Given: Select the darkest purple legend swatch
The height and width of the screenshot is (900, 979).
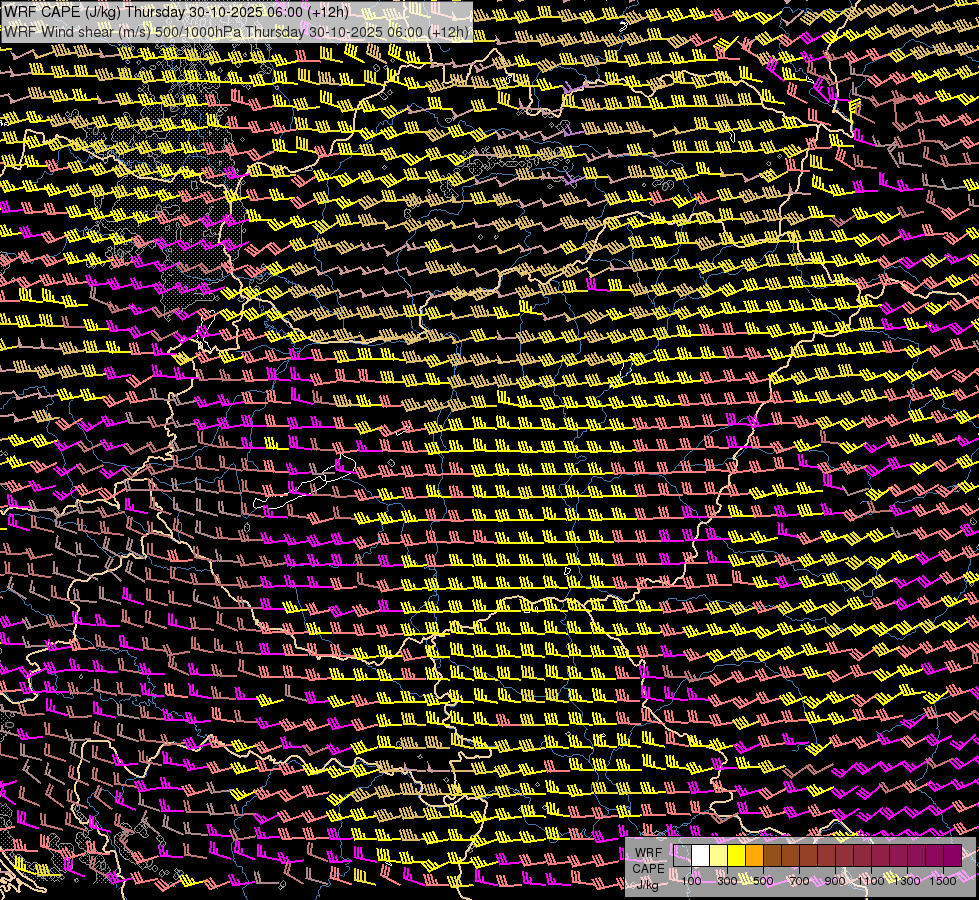Looking at the screenshot, I should pos(952,856).
